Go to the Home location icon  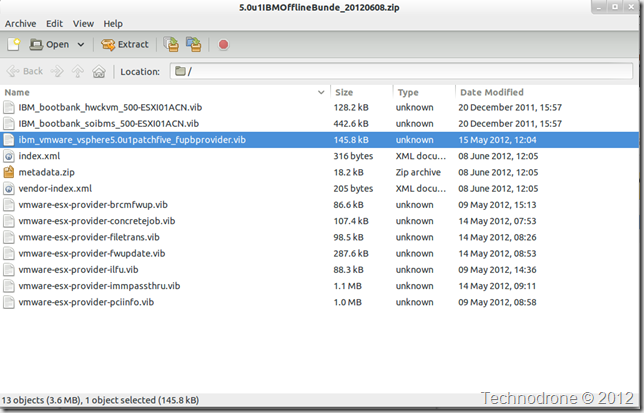[x=99, y=71]
